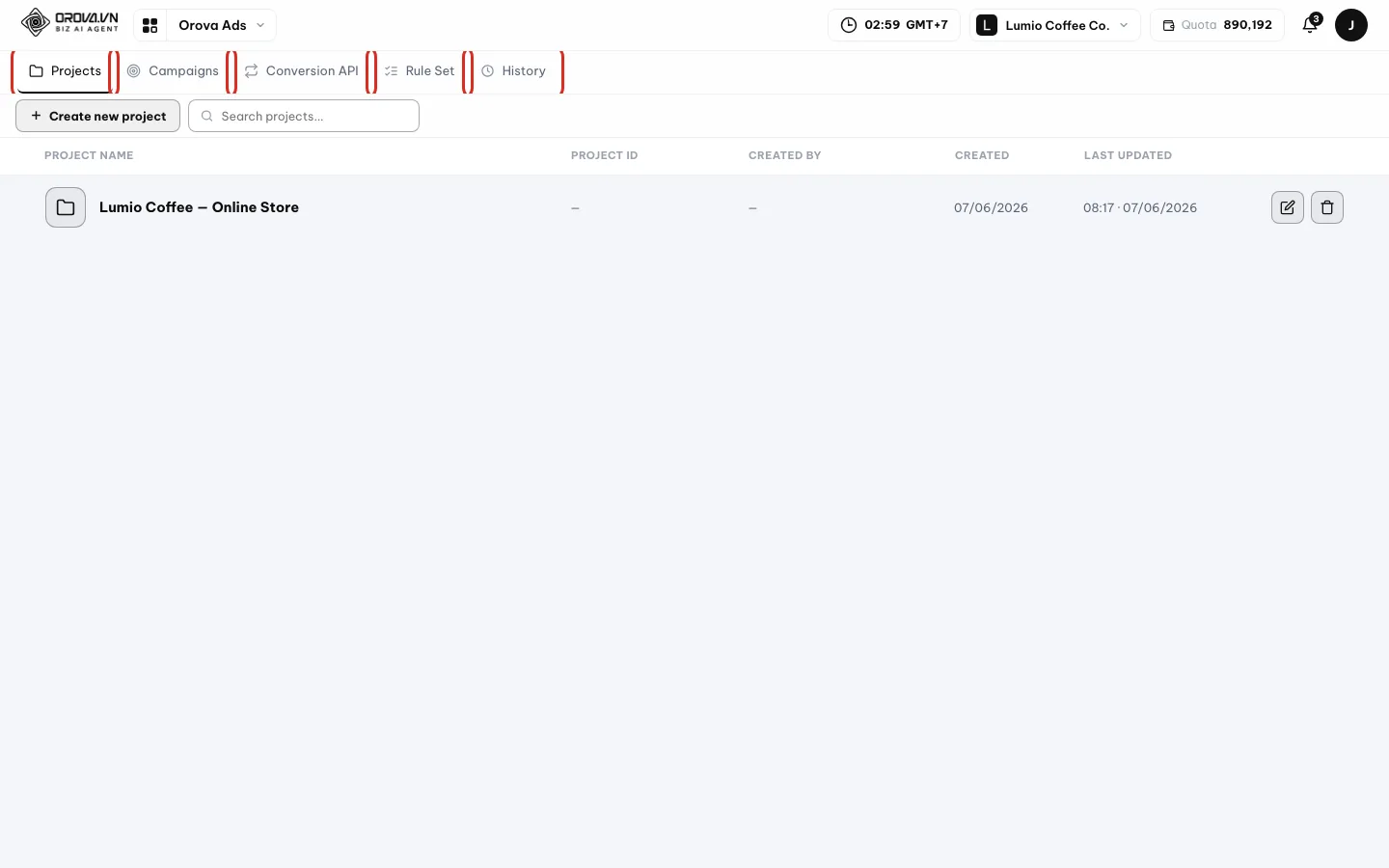Click the folder icon of Lumio Coffee project
Viewport: 1389px width, 868px height.
pos(66,207)
